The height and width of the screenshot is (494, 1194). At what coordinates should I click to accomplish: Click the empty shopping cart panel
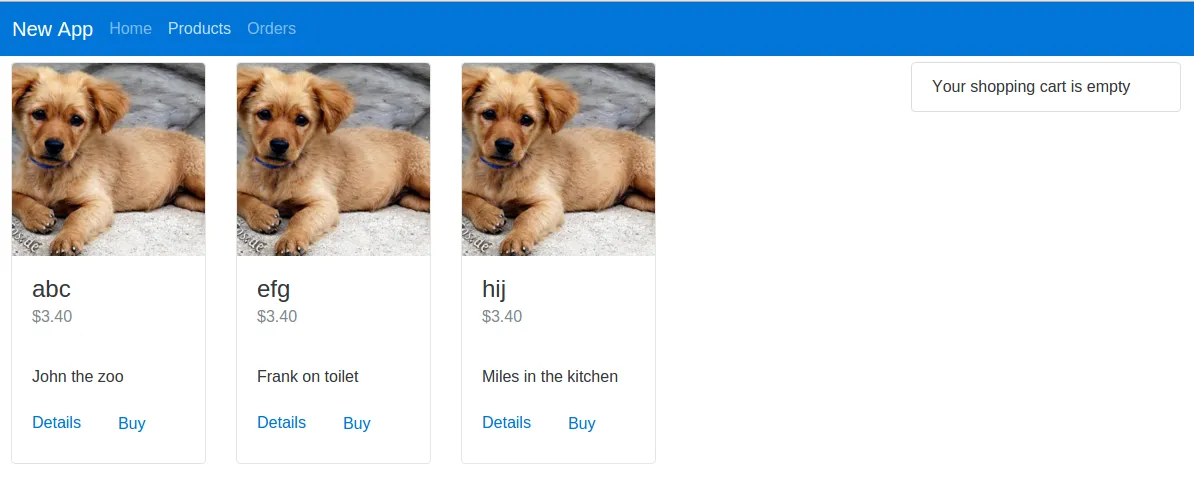tap(1045, 87)
